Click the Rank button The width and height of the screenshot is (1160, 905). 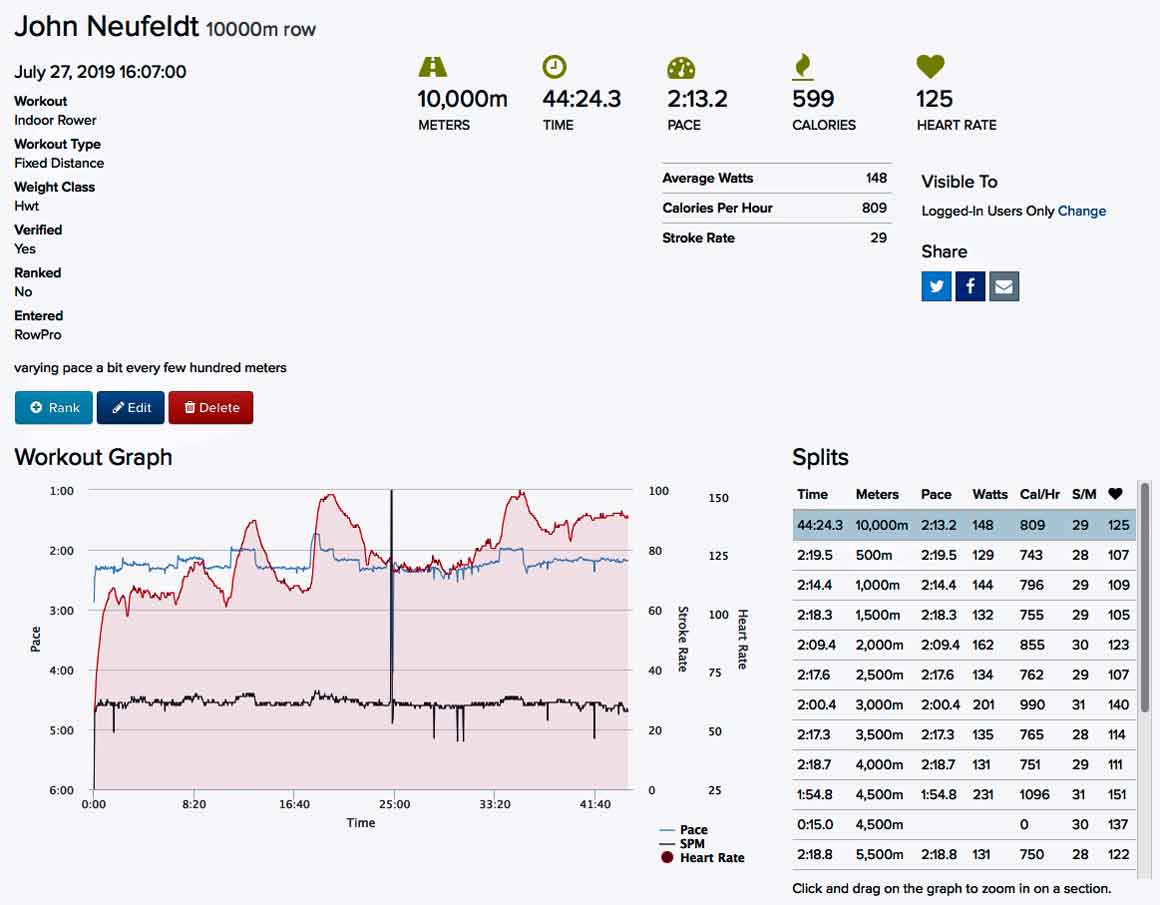[x=54, y=408]
